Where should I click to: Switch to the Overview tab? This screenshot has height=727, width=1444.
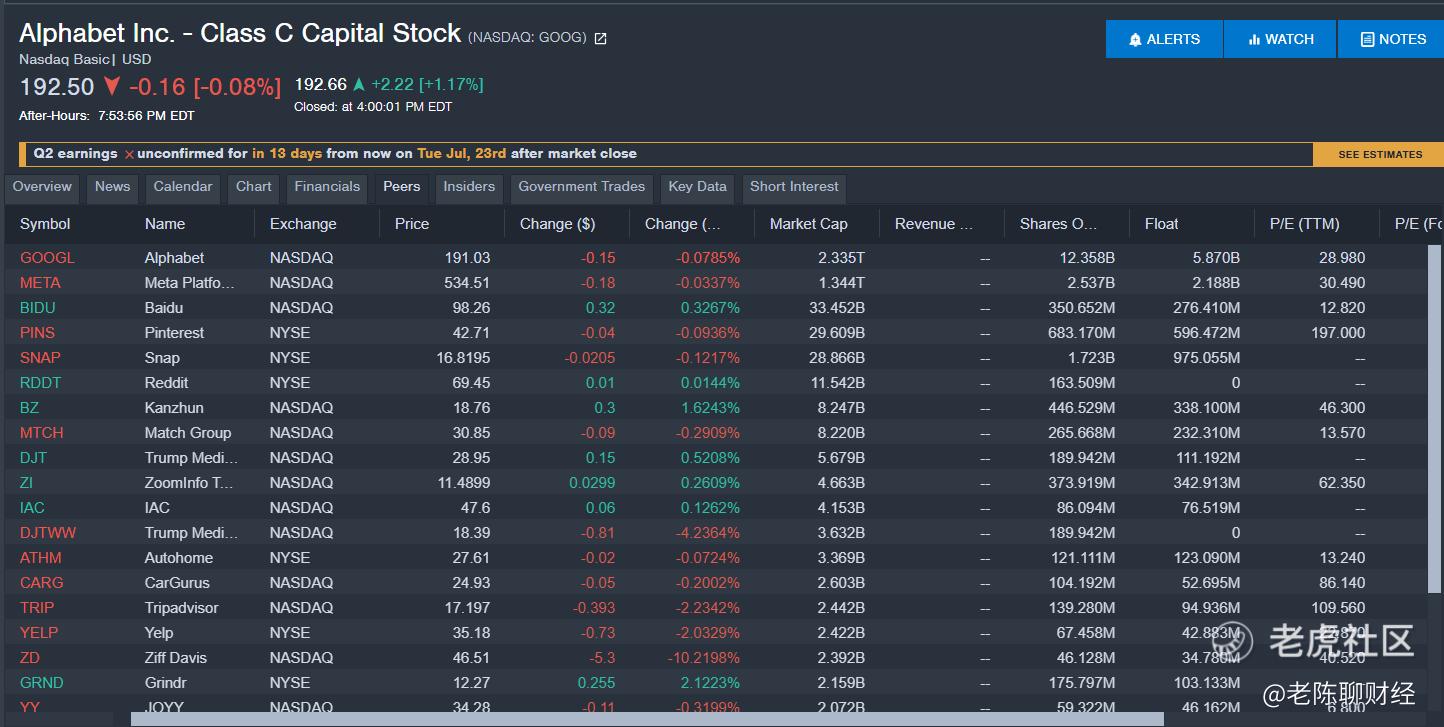[x=42, y=187]
